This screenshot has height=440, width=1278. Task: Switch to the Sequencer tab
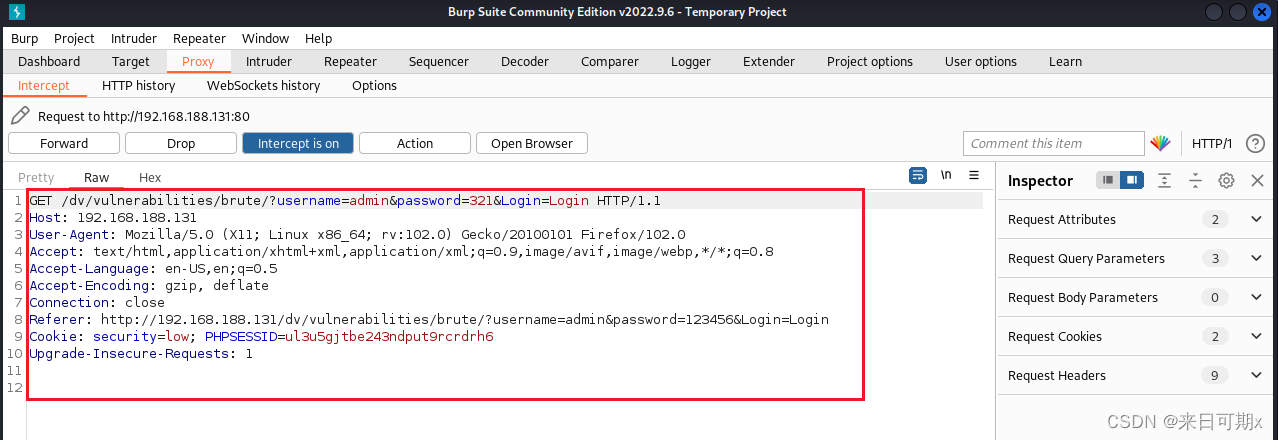[438, 61]
